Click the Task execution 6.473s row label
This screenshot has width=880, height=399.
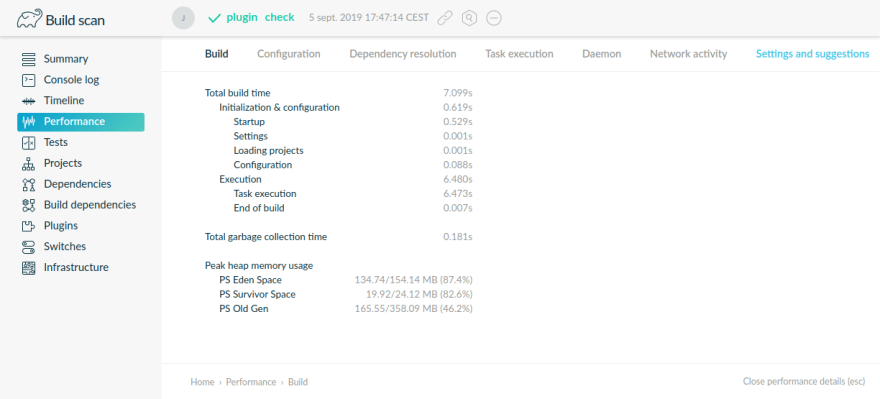point(265,194)
